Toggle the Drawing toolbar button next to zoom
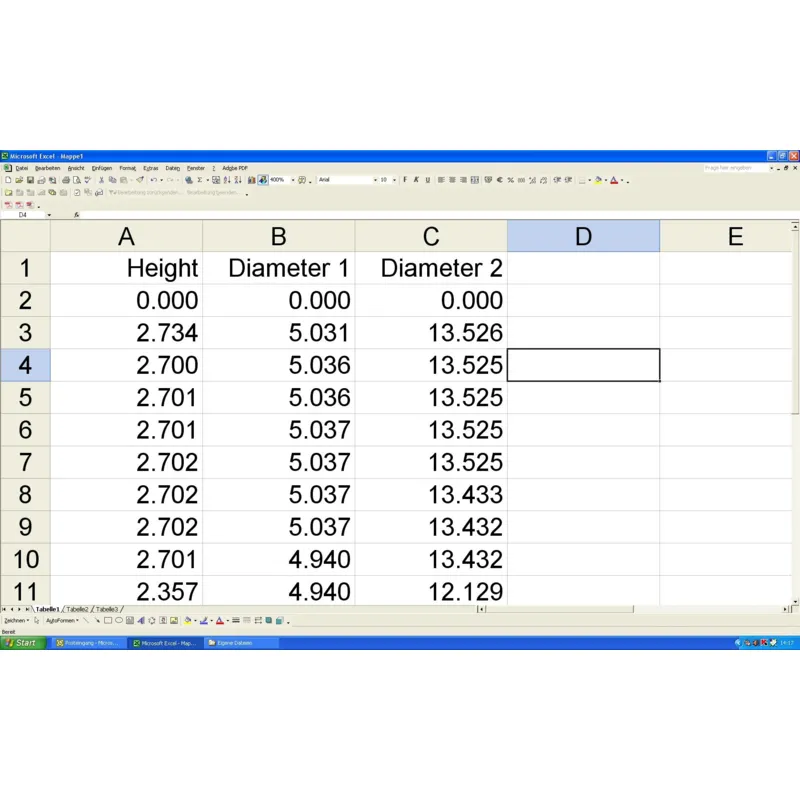Image resolution: width=800 pixels, height=800 pixels. point(263,180)
